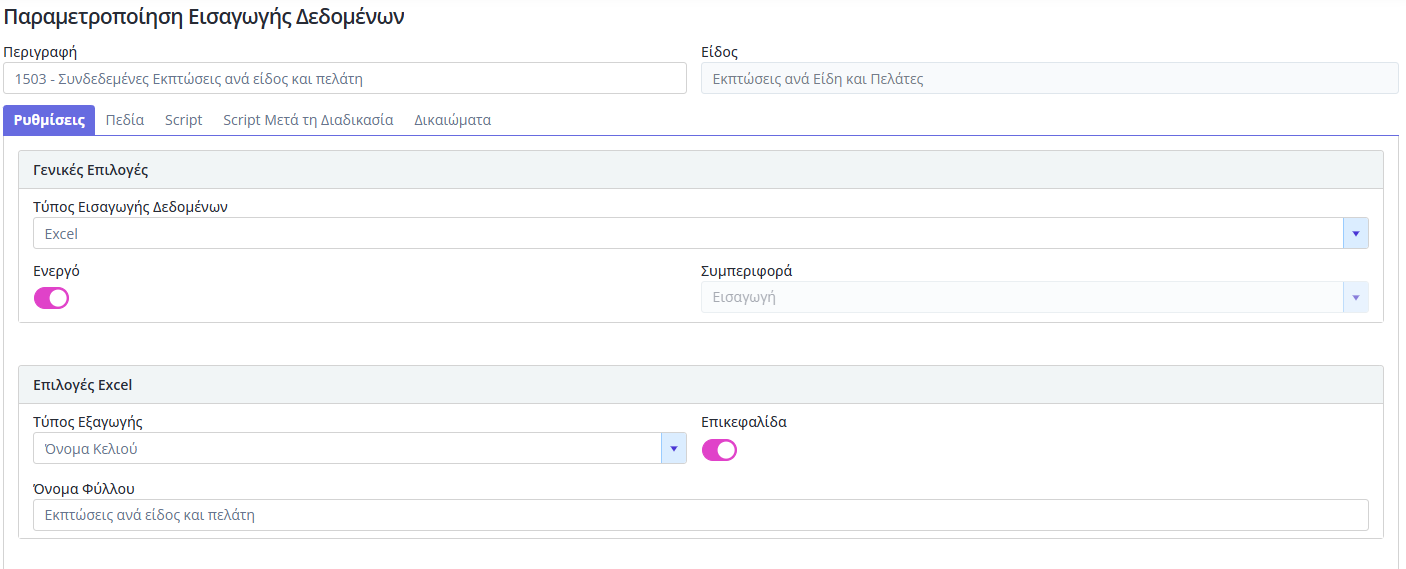This screenshot has width=1406, height=569.
Task: Open the Script tab
Action: click(x=183, y=120)
